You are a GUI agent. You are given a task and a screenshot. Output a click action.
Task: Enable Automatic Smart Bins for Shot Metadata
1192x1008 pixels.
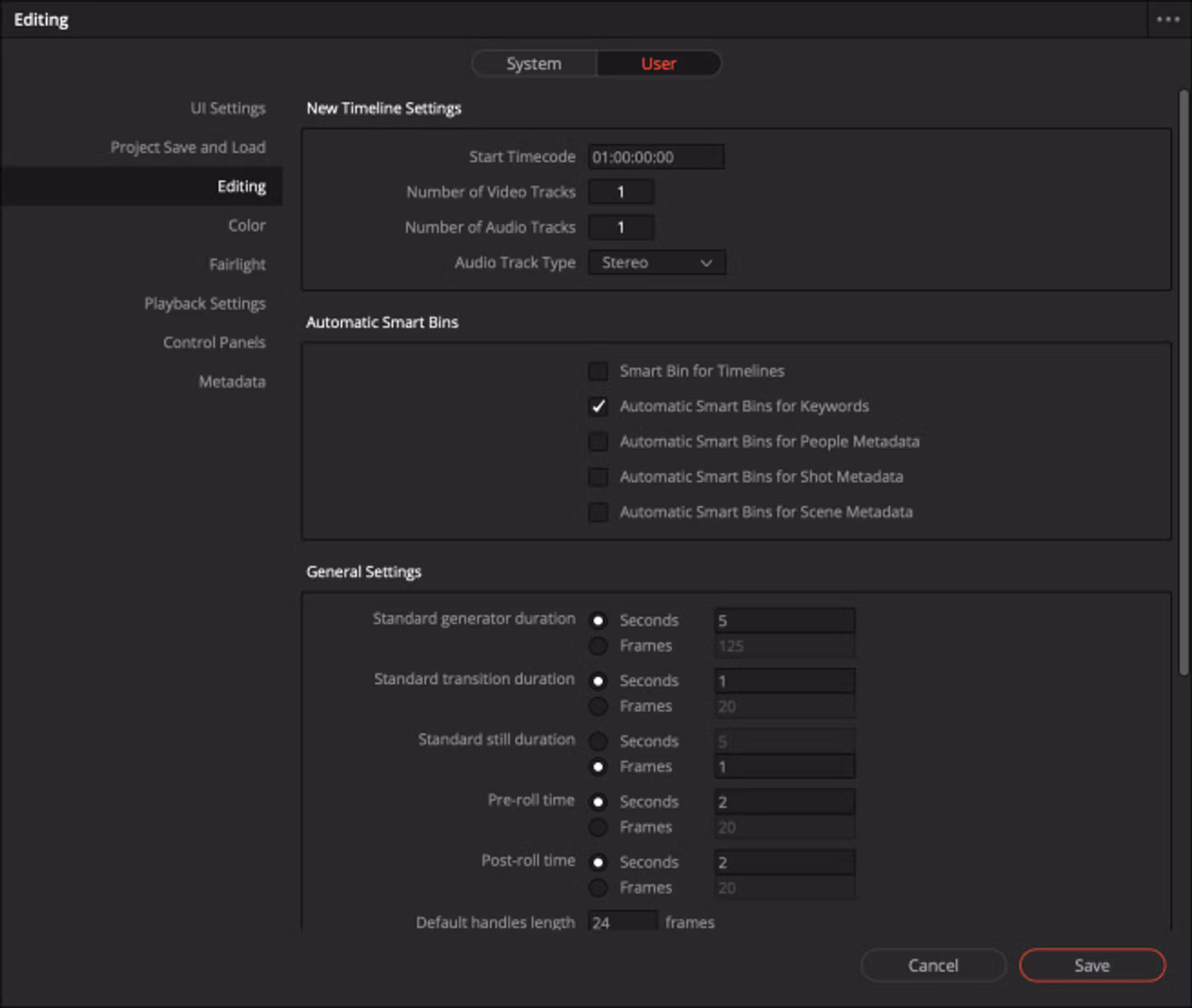click(x=598, y=477)
